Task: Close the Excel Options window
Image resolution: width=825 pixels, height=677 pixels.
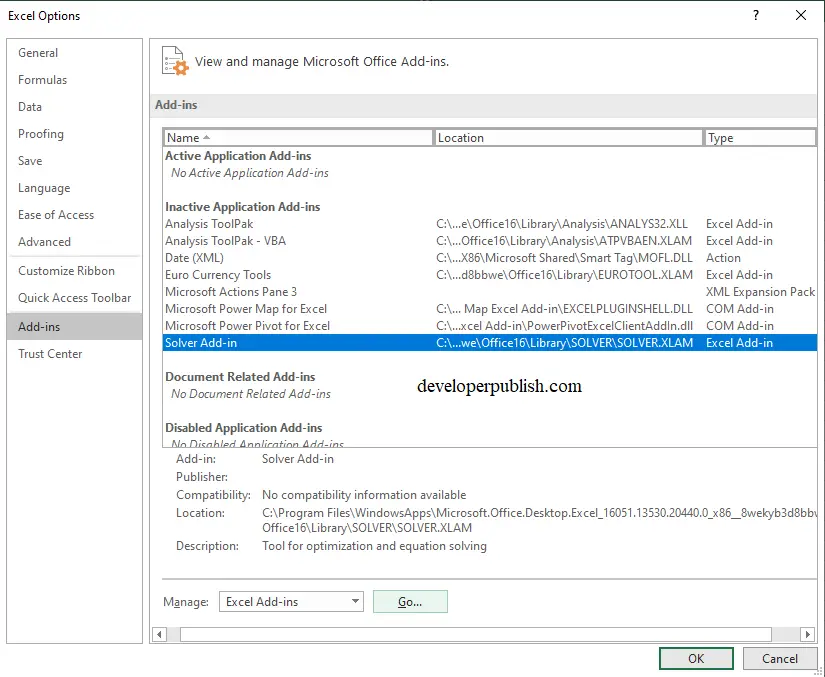Action: 801,15
